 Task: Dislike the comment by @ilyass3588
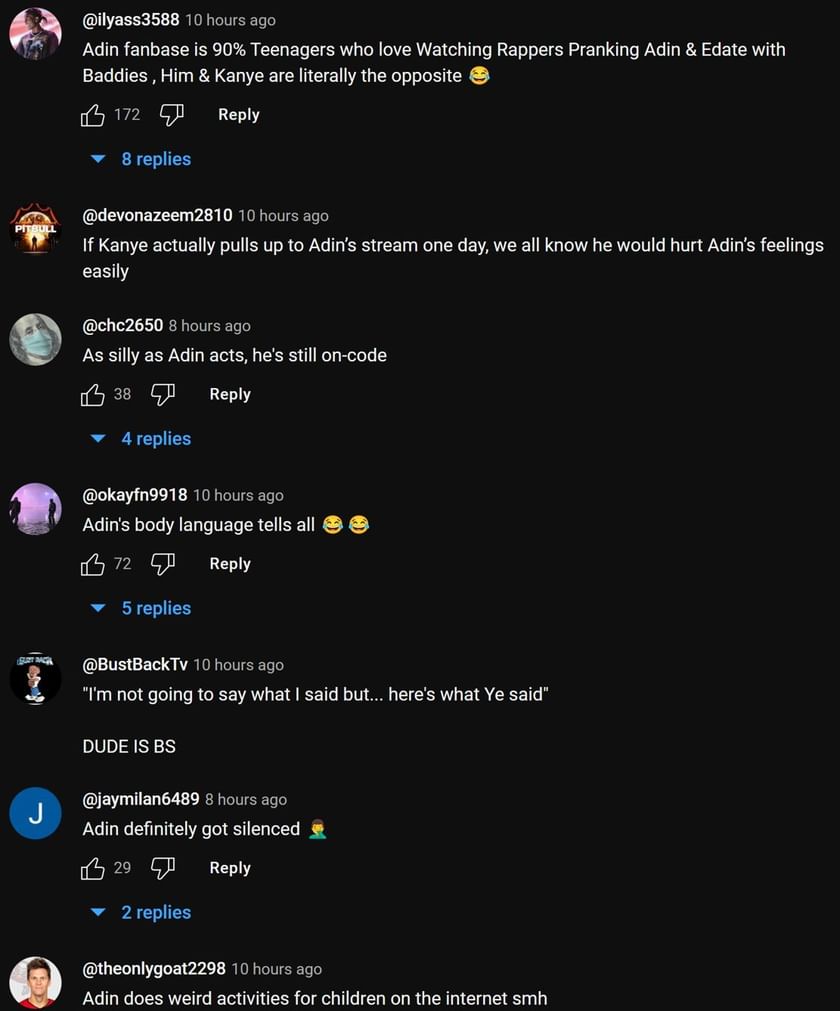pyautogui.click(x=172, y=115)
